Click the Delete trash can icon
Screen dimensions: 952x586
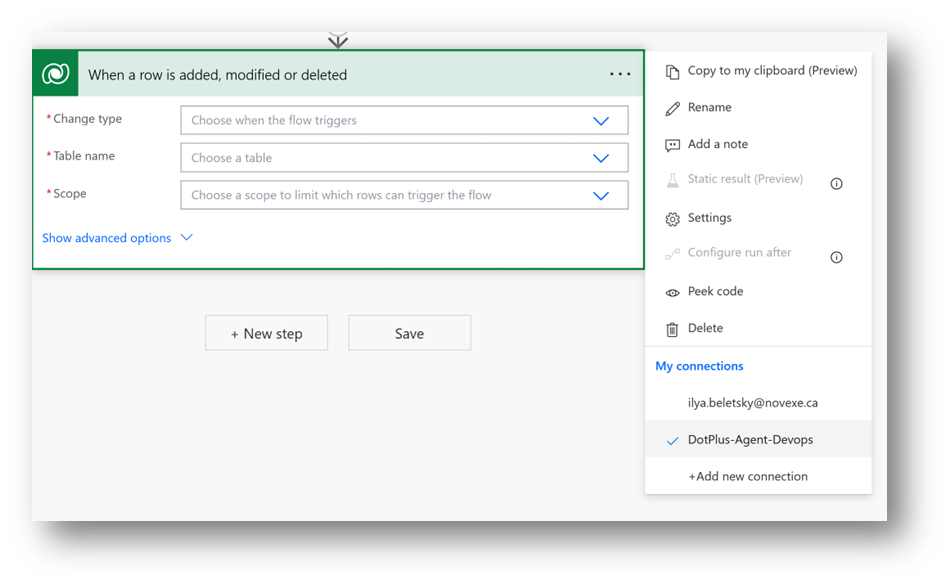(x=672, y=329)
